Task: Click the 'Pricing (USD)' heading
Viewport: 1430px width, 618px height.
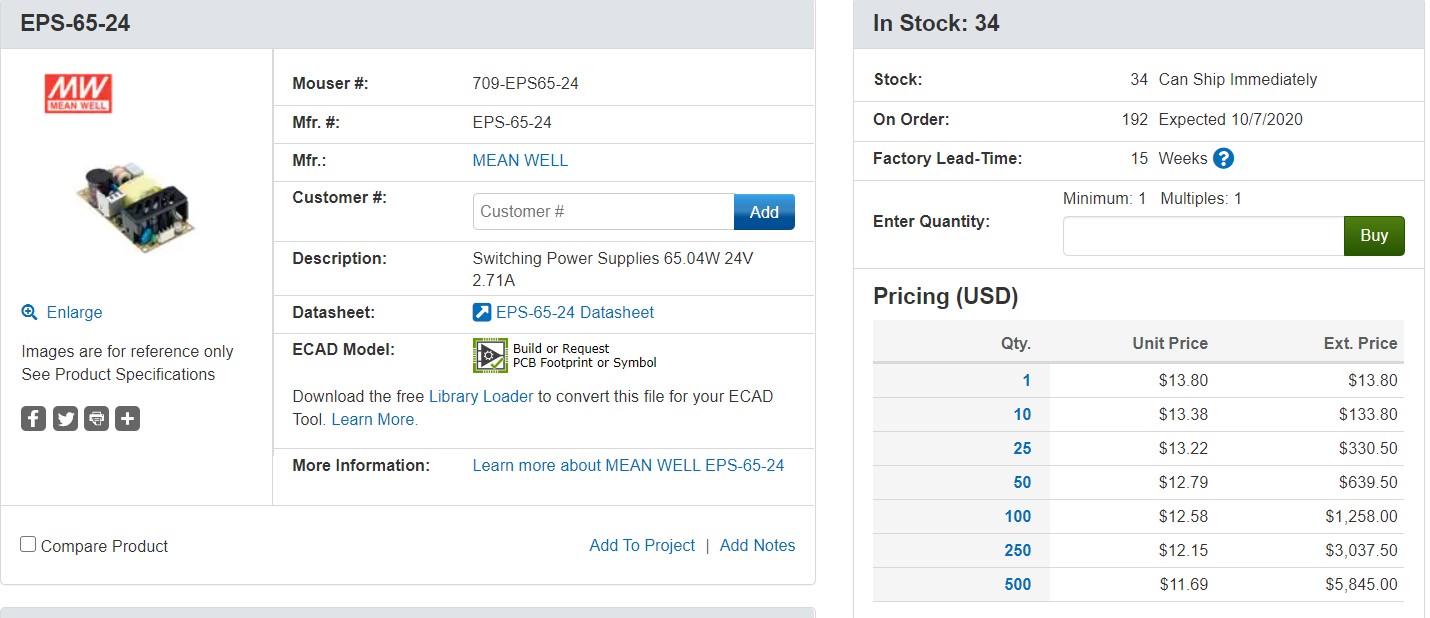Action: tap(945, 296)
